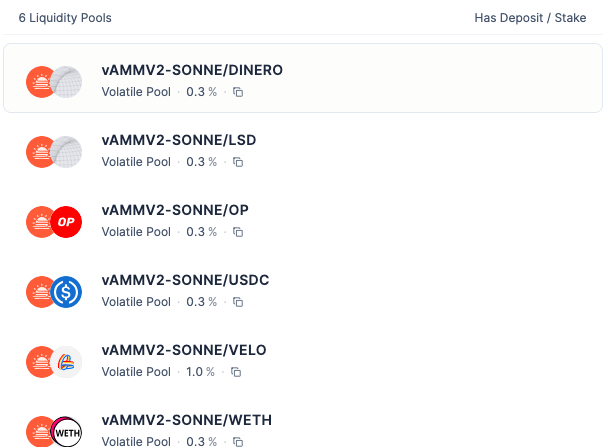Copy the vAMMV2-SONNE/LSD pool address

(238, 162)
